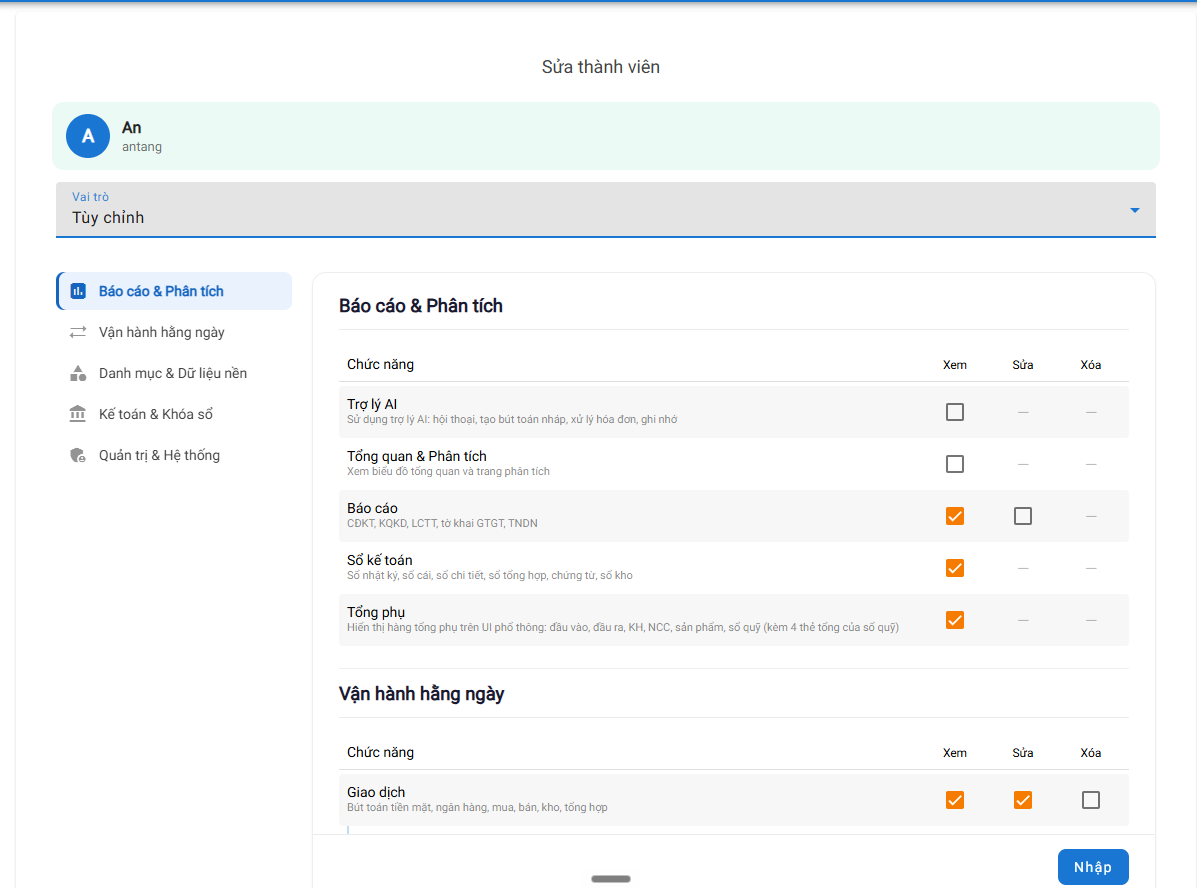Image resolution: width=1197 pixels, height=888 pixels.
Task: Click the Vận hành hằng ngày arrows icon
Action: click(x=78, y=332)
